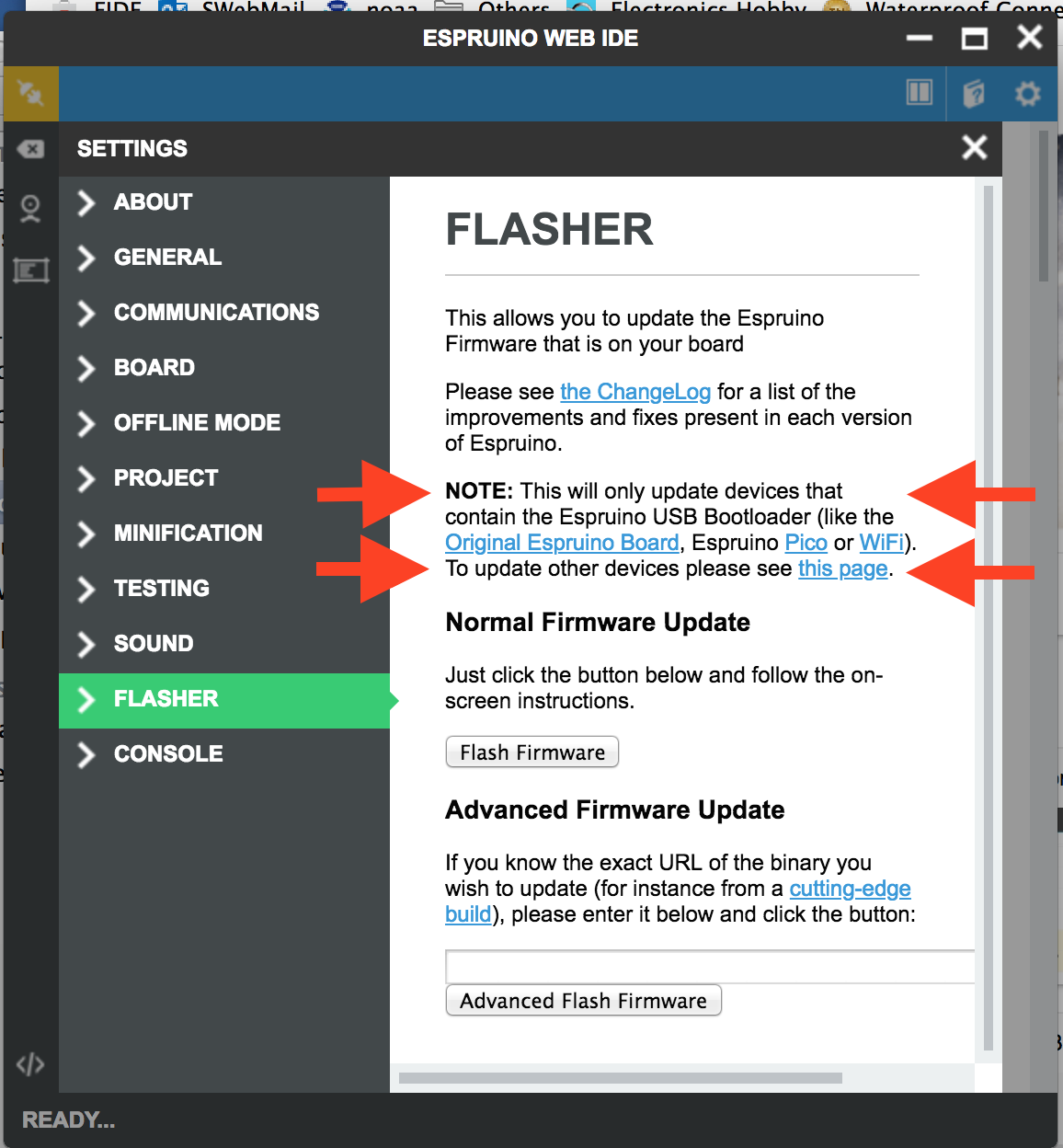Click the Advanced Flash Firmware button
Image resolution: width=1063 pixels, height=1148 pixels.
point(583,1001)
